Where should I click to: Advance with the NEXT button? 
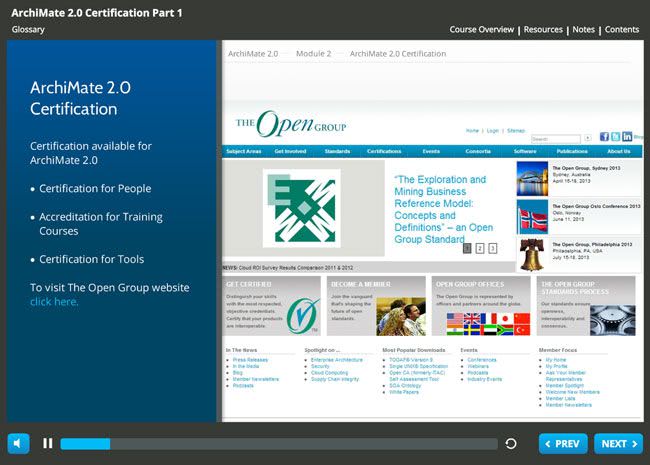click(x=618, y=444)
